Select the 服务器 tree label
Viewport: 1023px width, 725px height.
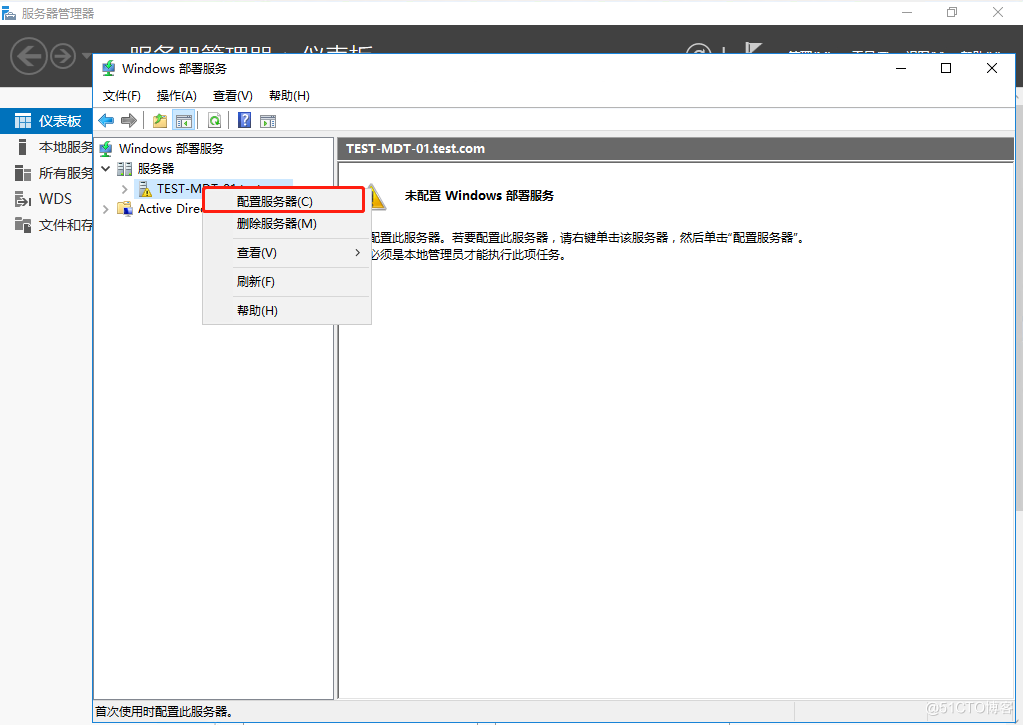pos(156,169)
